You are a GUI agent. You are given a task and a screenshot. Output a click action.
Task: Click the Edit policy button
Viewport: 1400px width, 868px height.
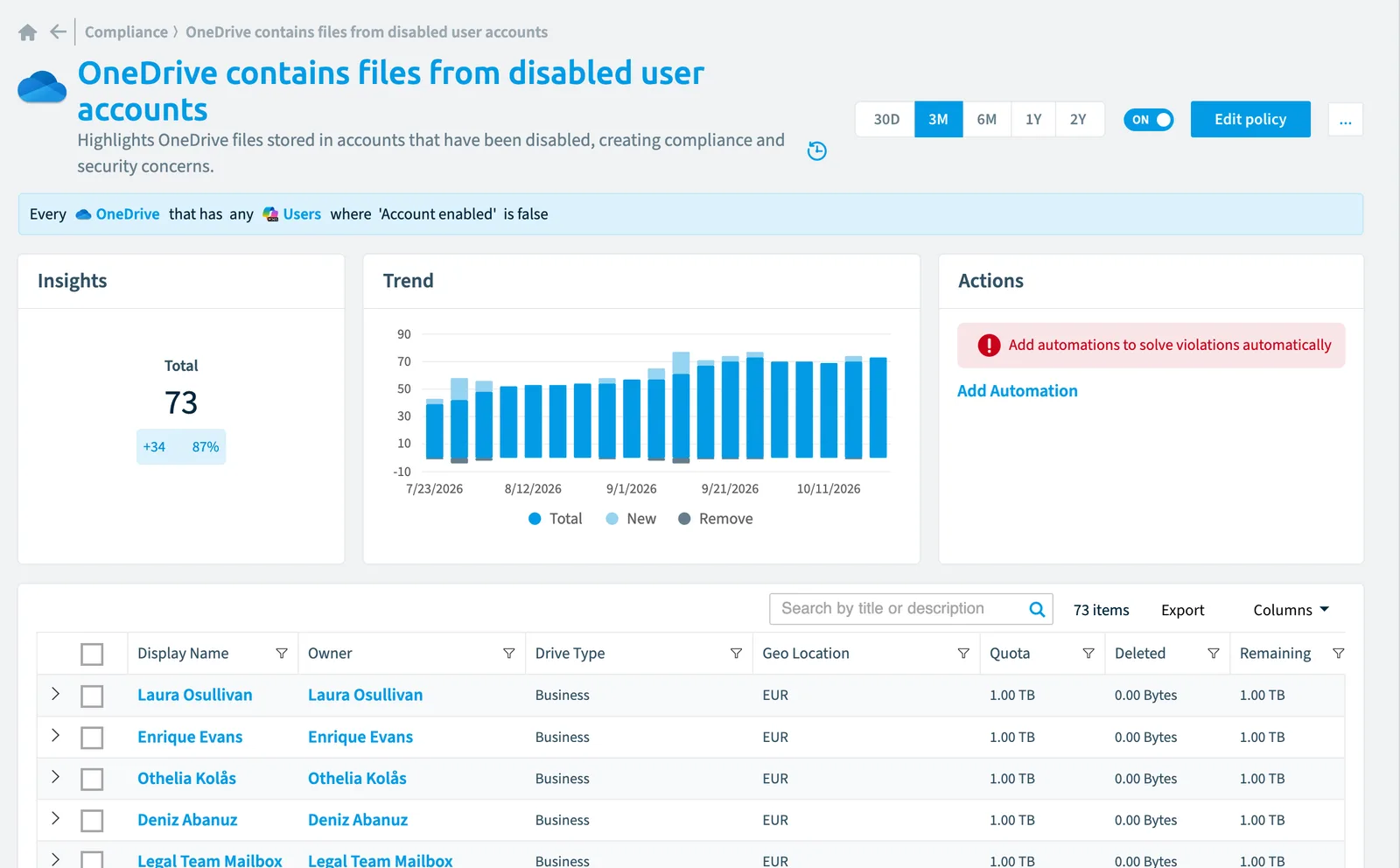[x=1250, y=120]
